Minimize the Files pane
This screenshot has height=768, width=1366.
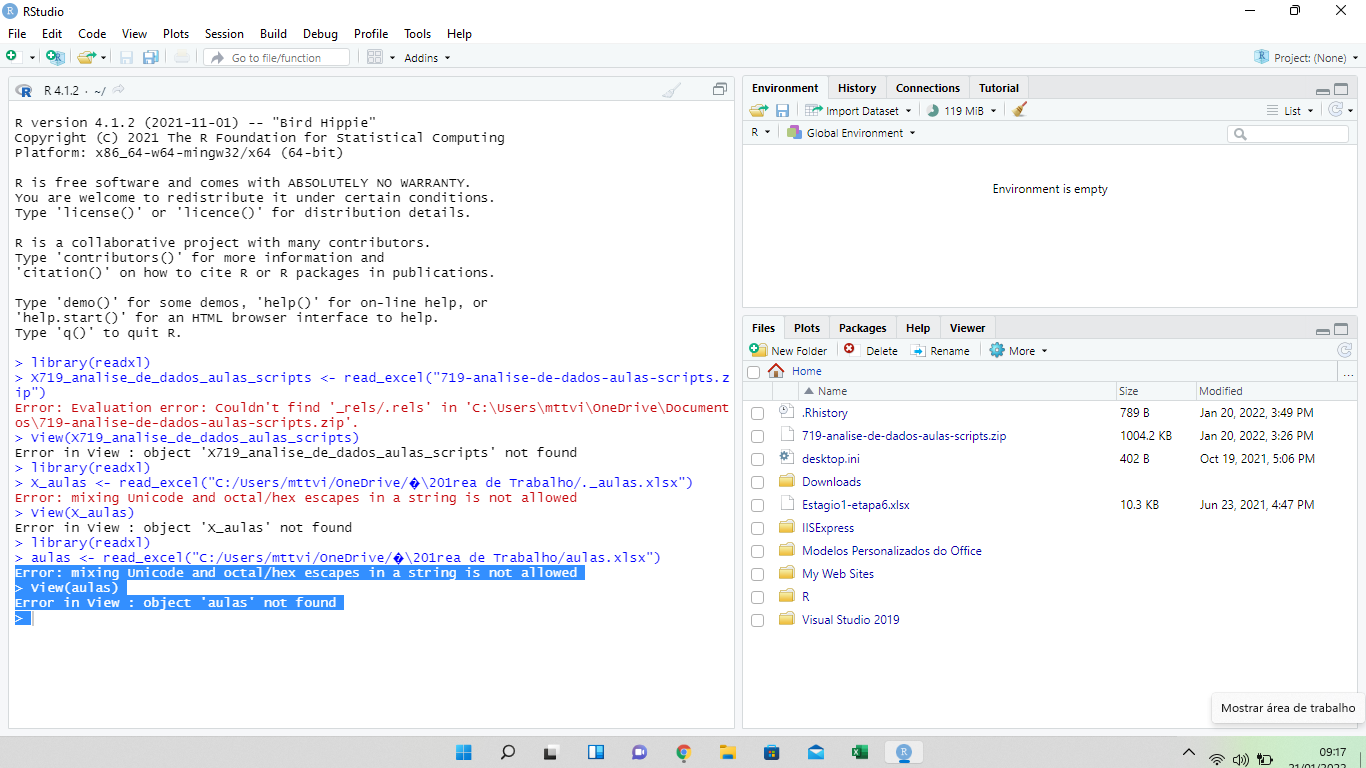[x=1323, y=330]
